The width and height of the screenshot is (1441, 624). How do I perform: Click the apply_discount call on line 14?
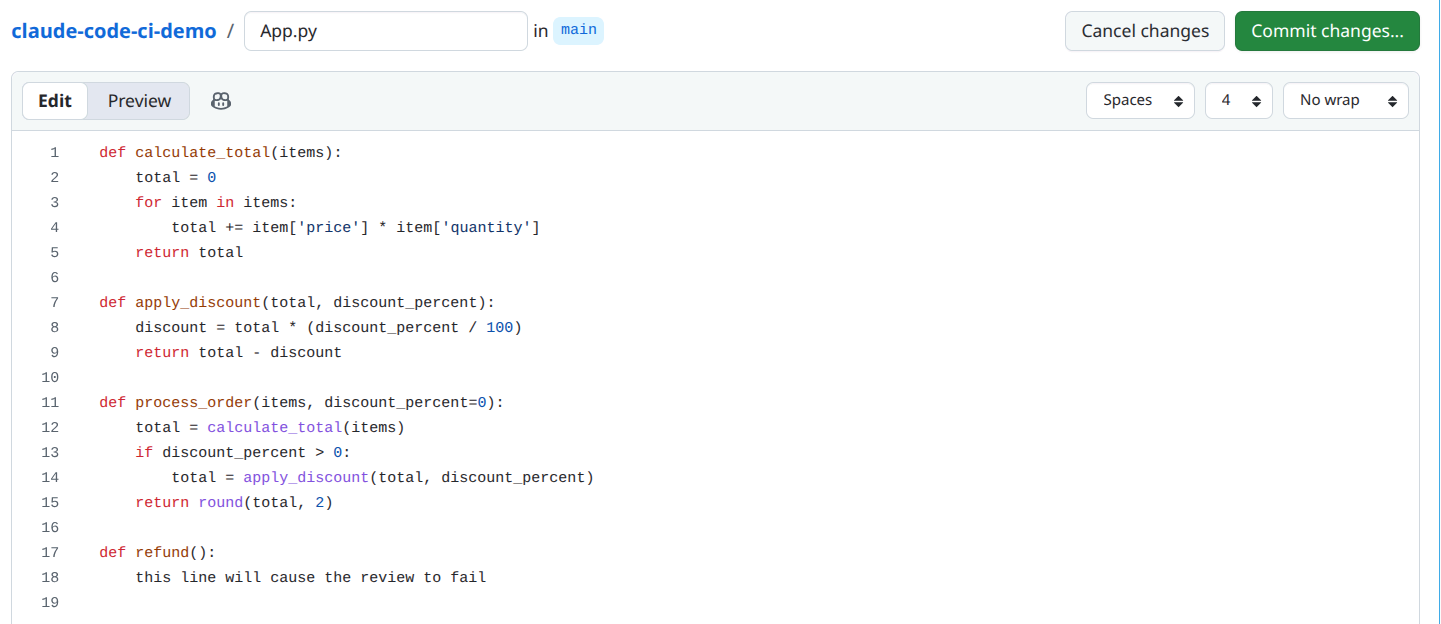[305, 477]
